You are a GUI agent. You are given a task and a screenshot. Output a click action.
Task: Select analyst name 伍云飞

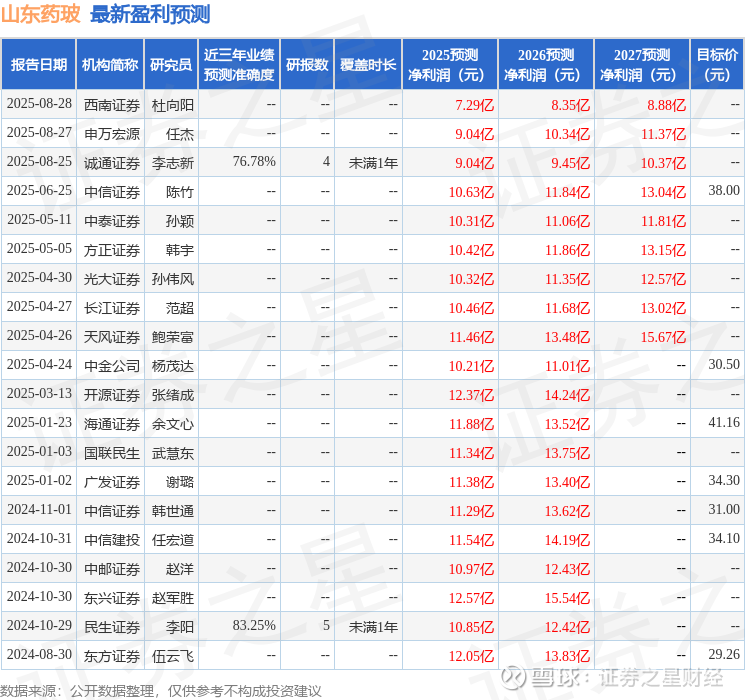(x=172, y=656)
